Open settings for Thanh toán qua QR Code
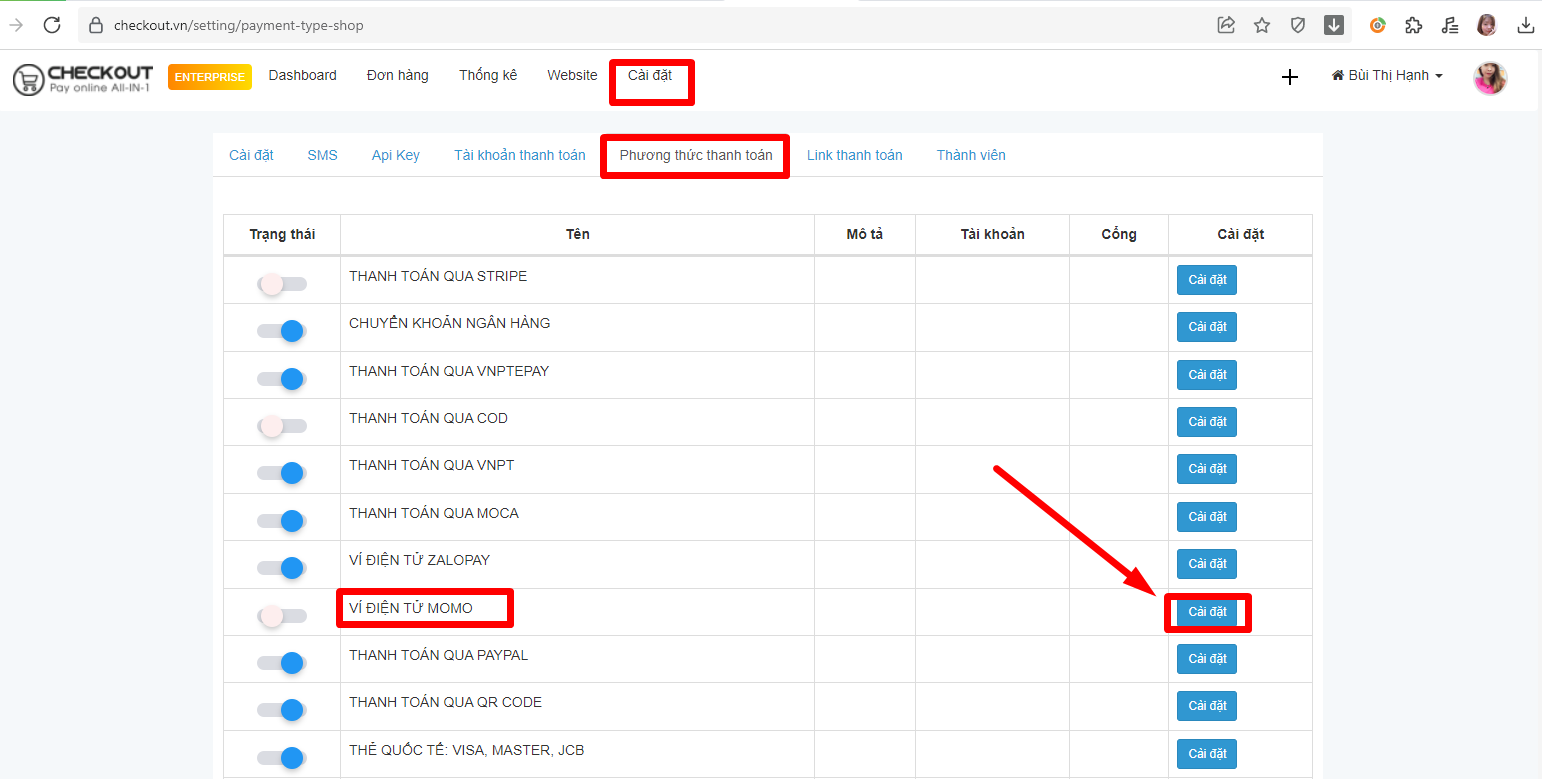Viewport: 1542px width, 779px height. [x=1207, y=706]
